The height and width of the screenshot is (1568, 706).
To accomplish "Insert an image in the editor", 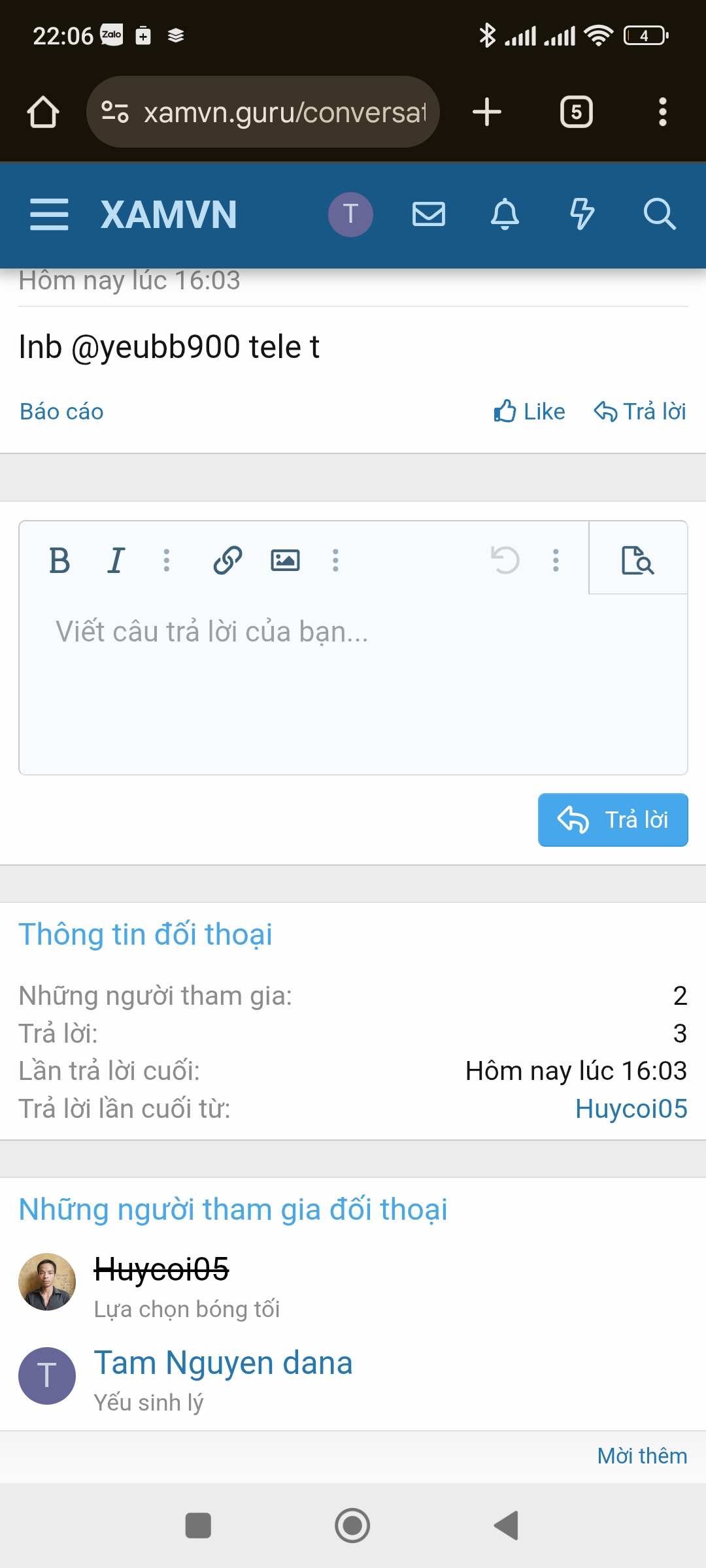I will [285, 561].
